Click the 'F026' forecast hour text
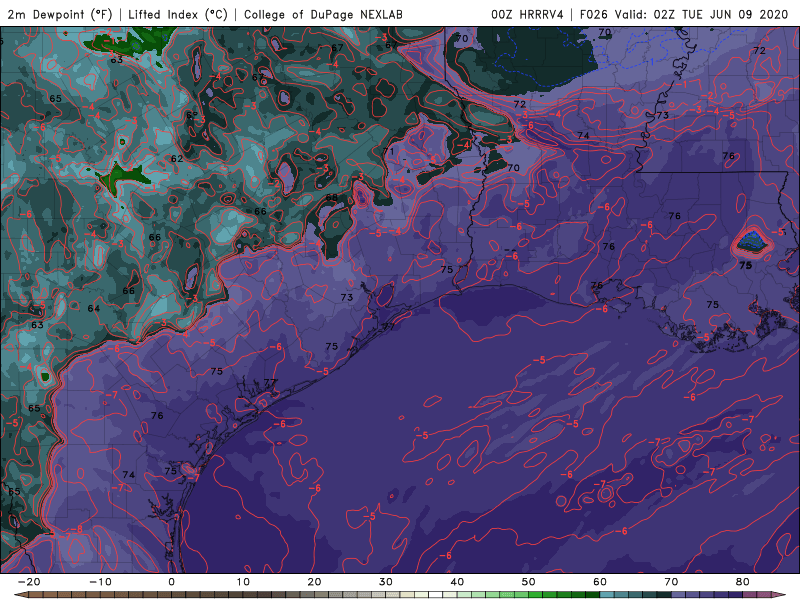 click(x=593, y=14)
